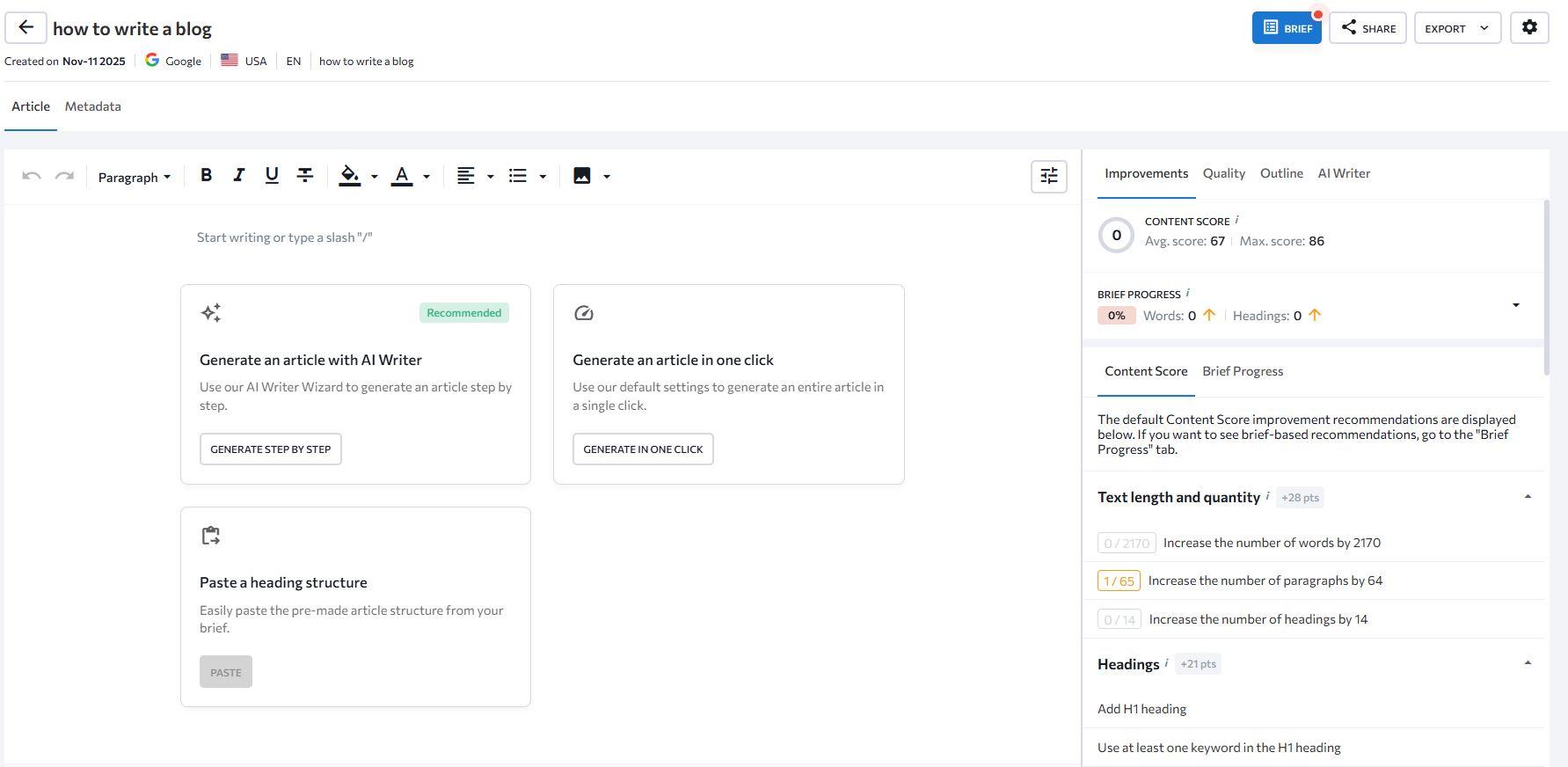Click Generate Step by Step

point(271,449)
